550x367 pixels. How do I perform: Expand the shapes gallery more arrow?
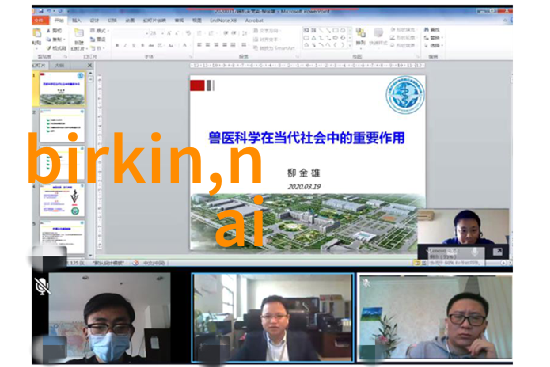click(x=349, y=45)
